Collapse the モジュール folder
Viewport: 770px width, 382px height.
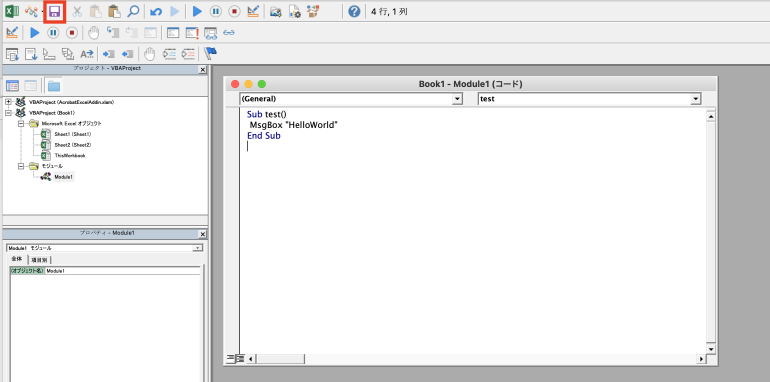pyautogui.click(x=21, y=166)
